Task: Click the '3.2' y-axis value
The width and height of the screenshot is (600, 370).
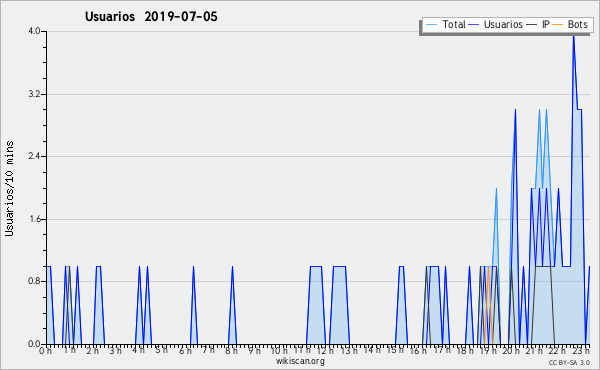Action: (34, 94)
